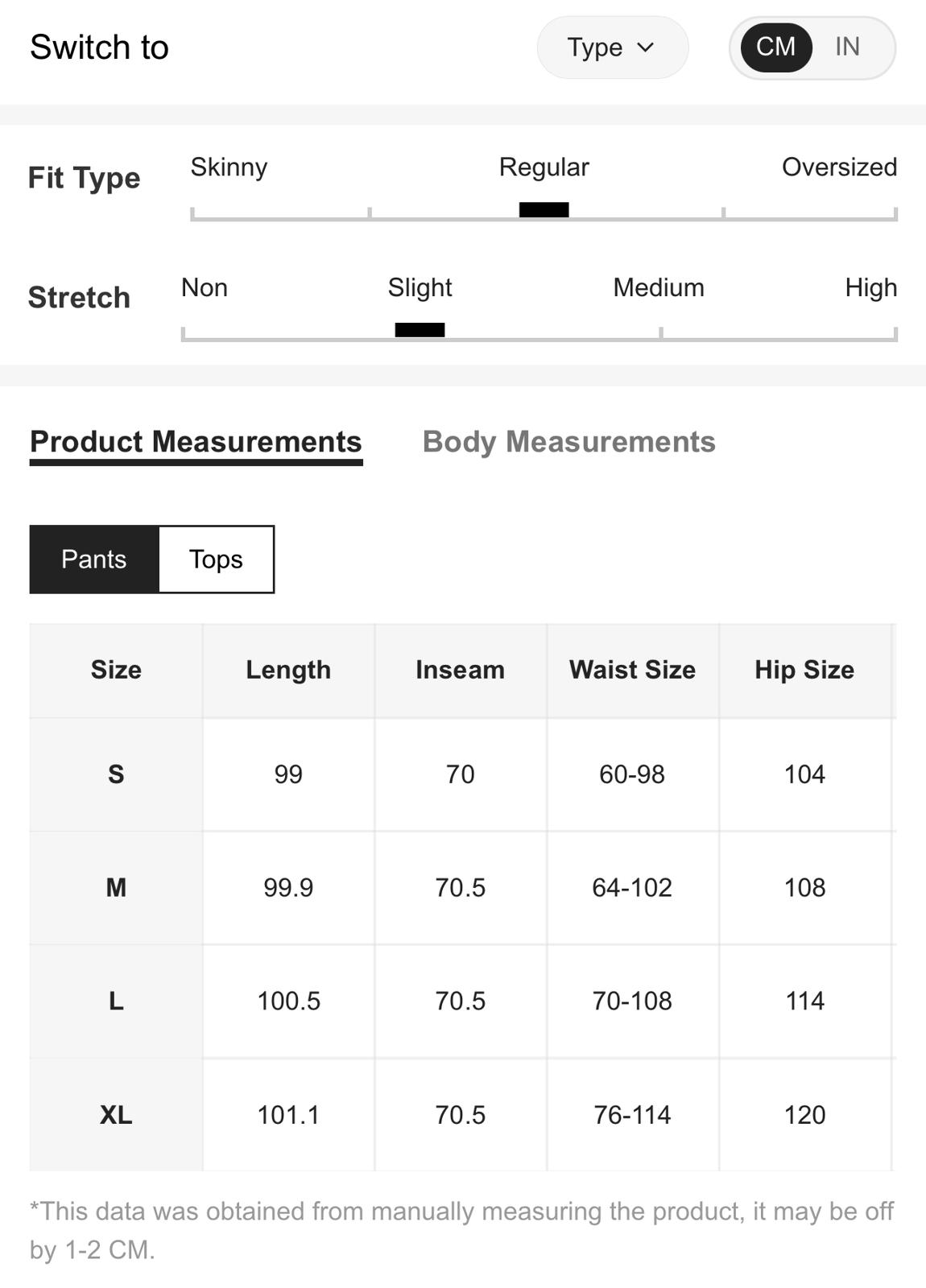Select the CM unit option

775,47
